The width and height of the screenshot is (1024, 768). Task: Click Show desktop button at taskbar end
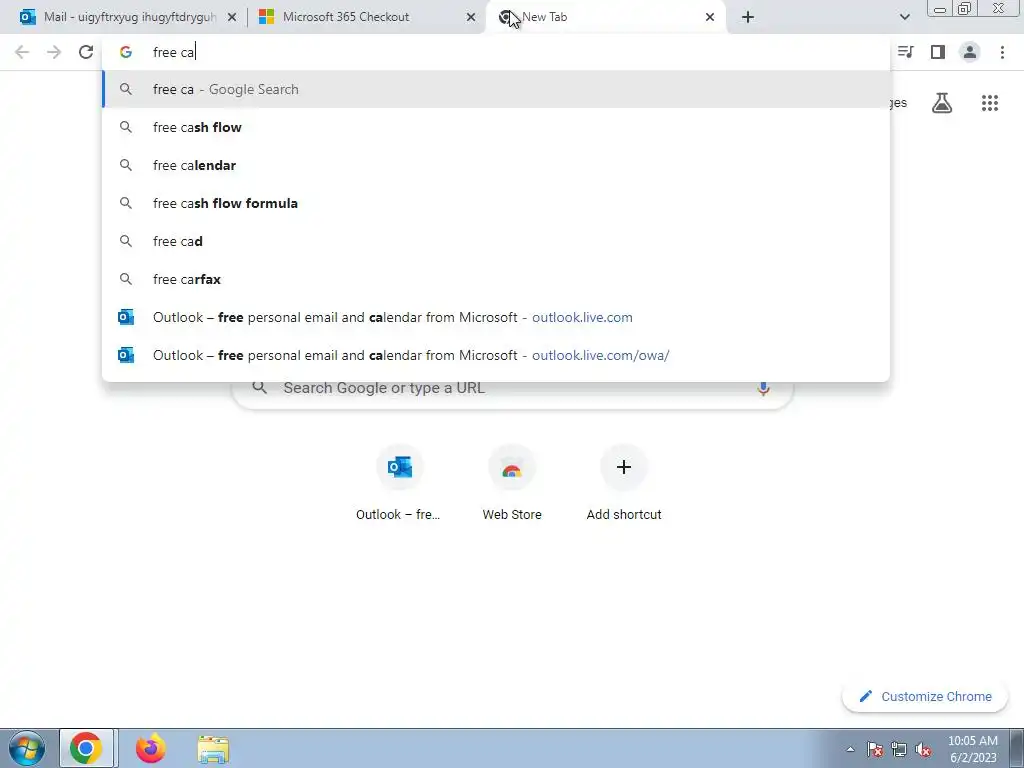tap(1017, 748)
